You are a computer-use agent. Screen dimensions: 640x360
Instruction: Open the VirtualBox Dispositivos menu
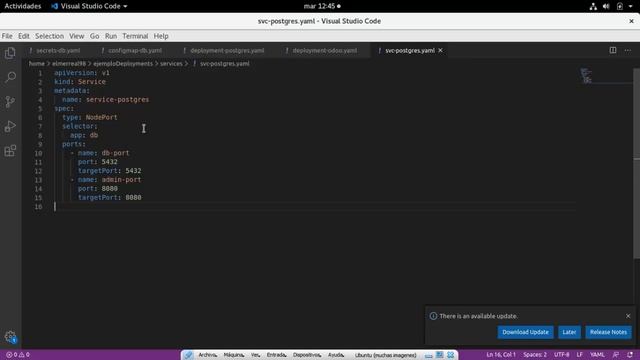coord(307,355)
